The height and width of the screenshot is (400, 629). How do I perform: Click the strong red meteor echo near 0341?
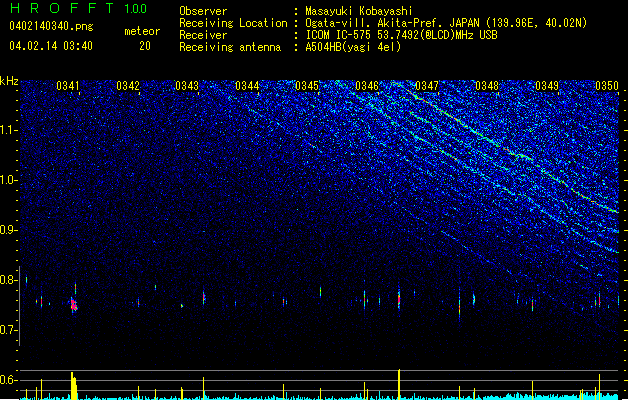click(74, 305)
